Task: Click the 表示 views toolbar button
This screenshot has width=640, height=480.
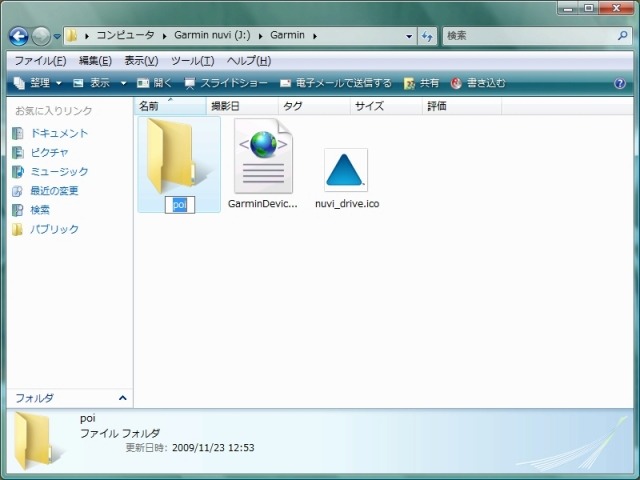Action: pyautogui.click(x=91, y=83)
